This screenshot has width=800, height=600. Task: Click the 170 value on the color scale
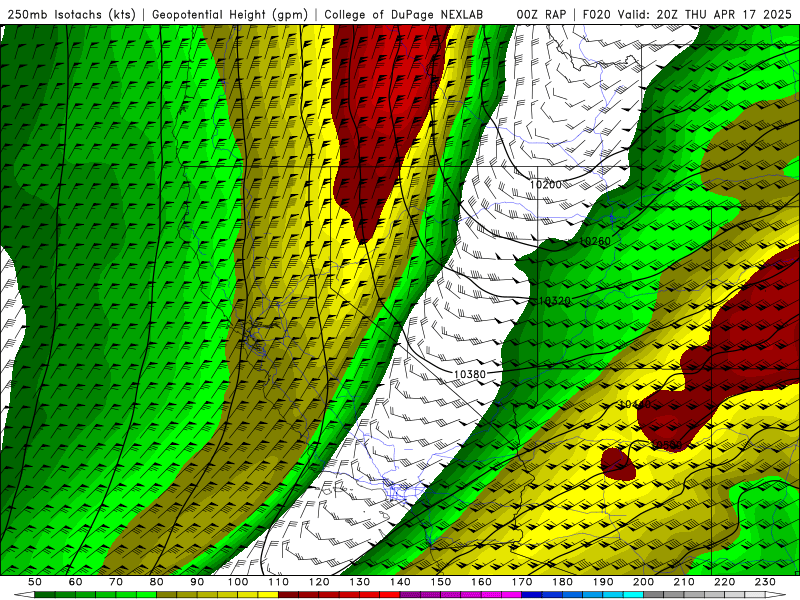(x=522, y=582)
